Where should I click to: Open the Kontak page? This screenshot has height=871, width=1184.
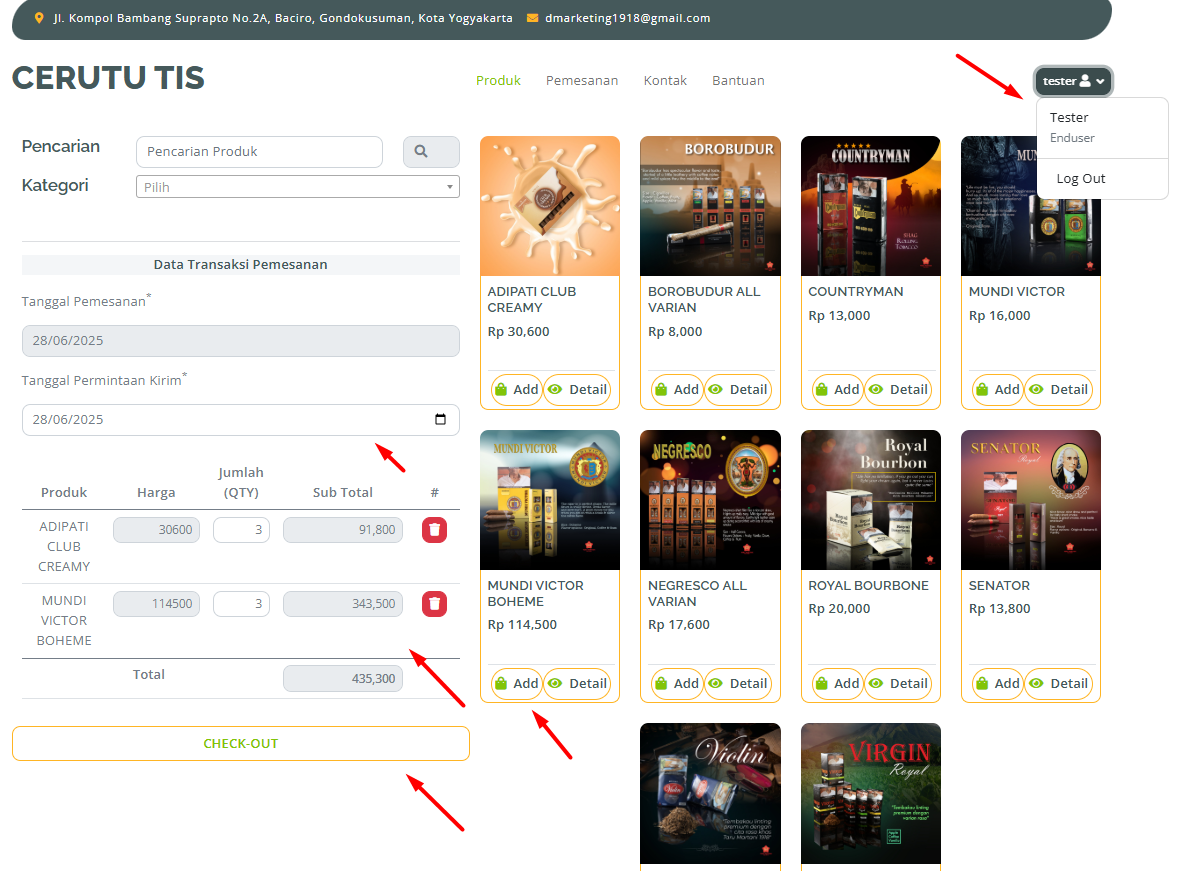point(665,81)
